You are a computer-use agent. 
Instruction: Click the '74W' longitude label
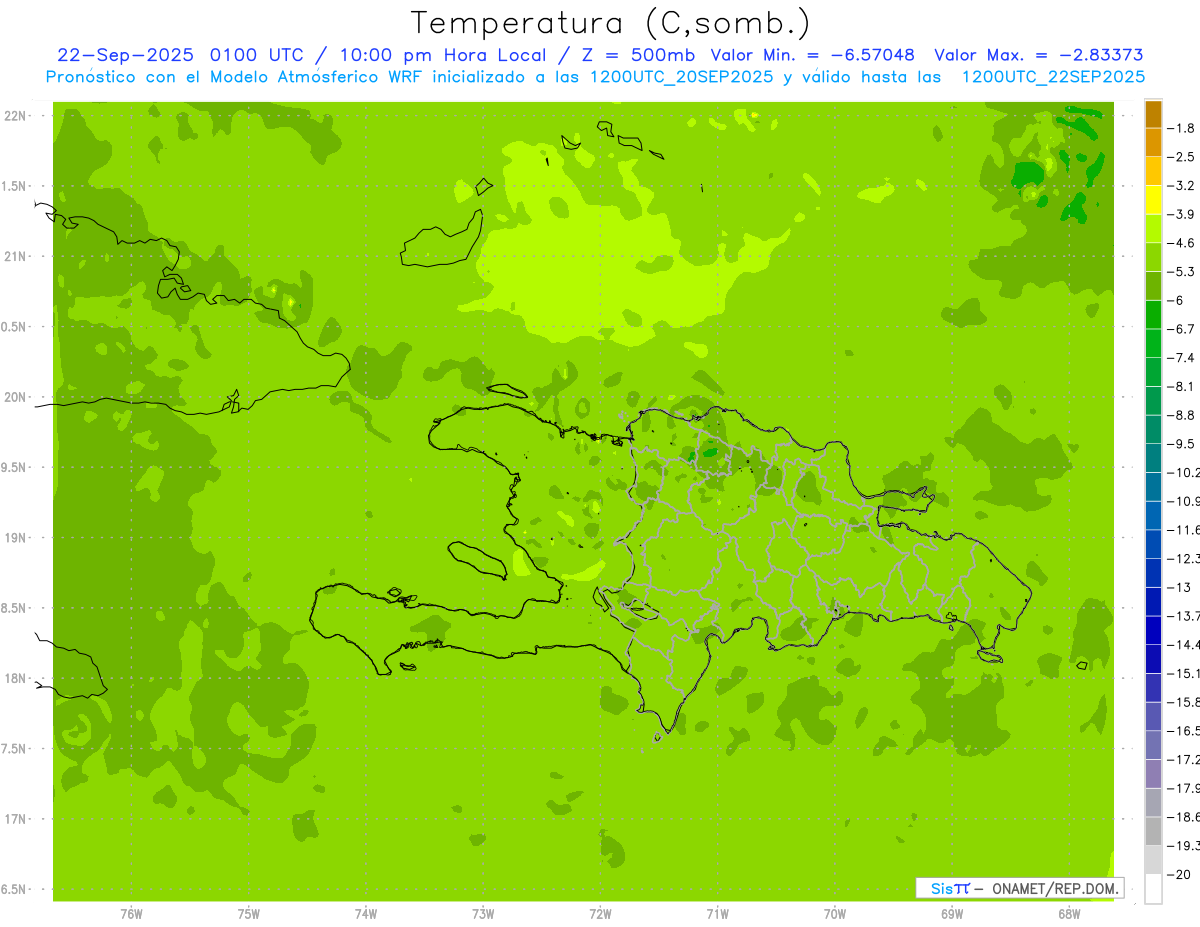365,914
